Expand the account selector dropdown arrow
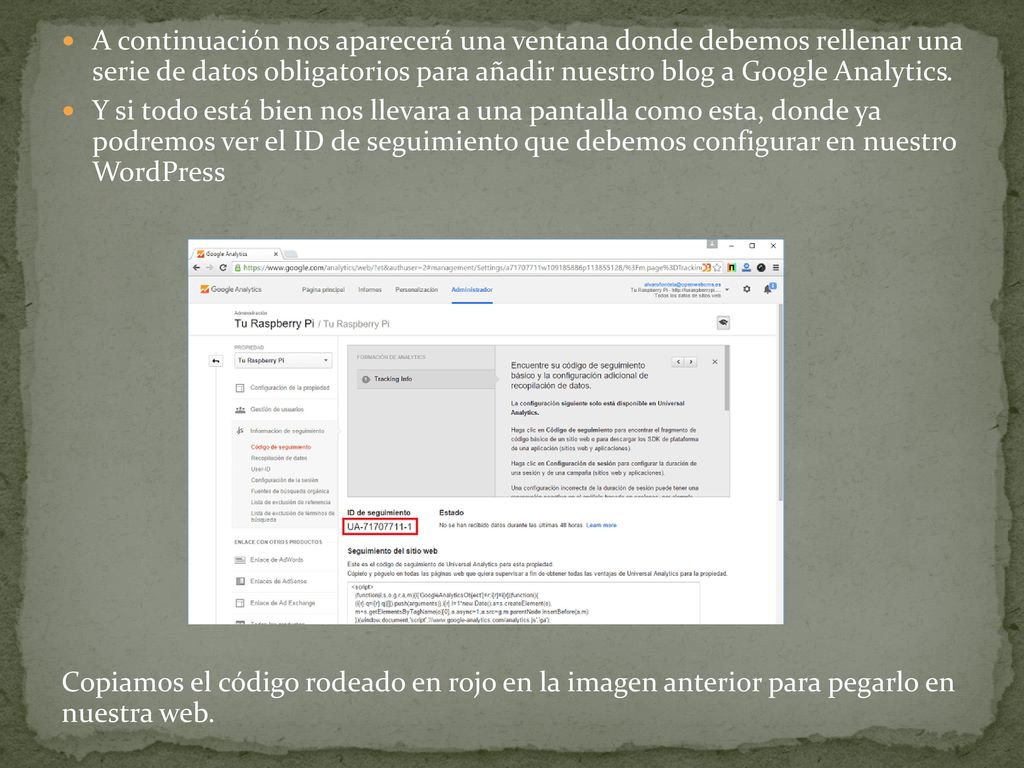 727,290
